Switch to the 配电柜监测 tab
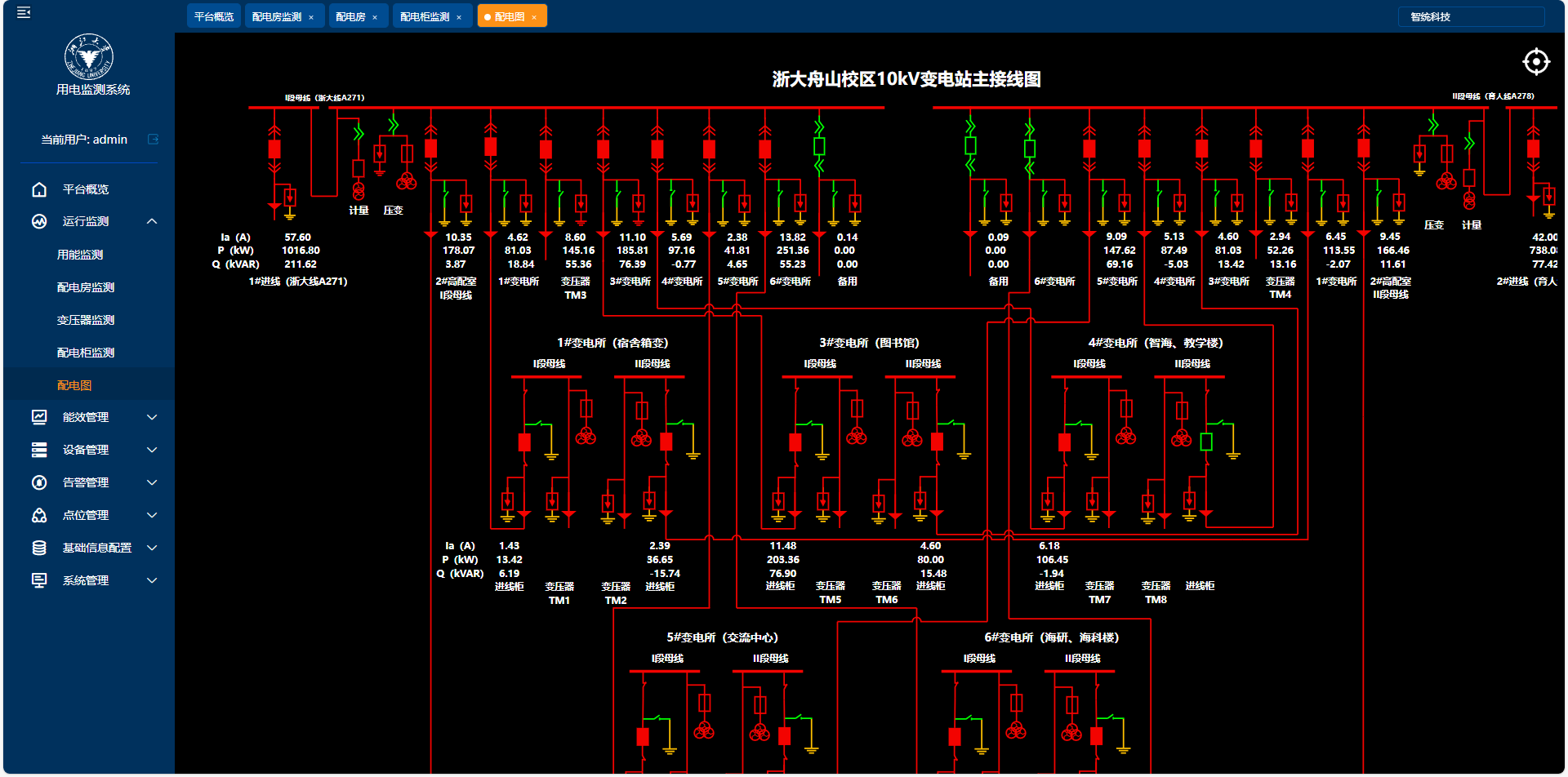Image resolution: width=1568 pixels, height=777 pixels. [425, 16]
